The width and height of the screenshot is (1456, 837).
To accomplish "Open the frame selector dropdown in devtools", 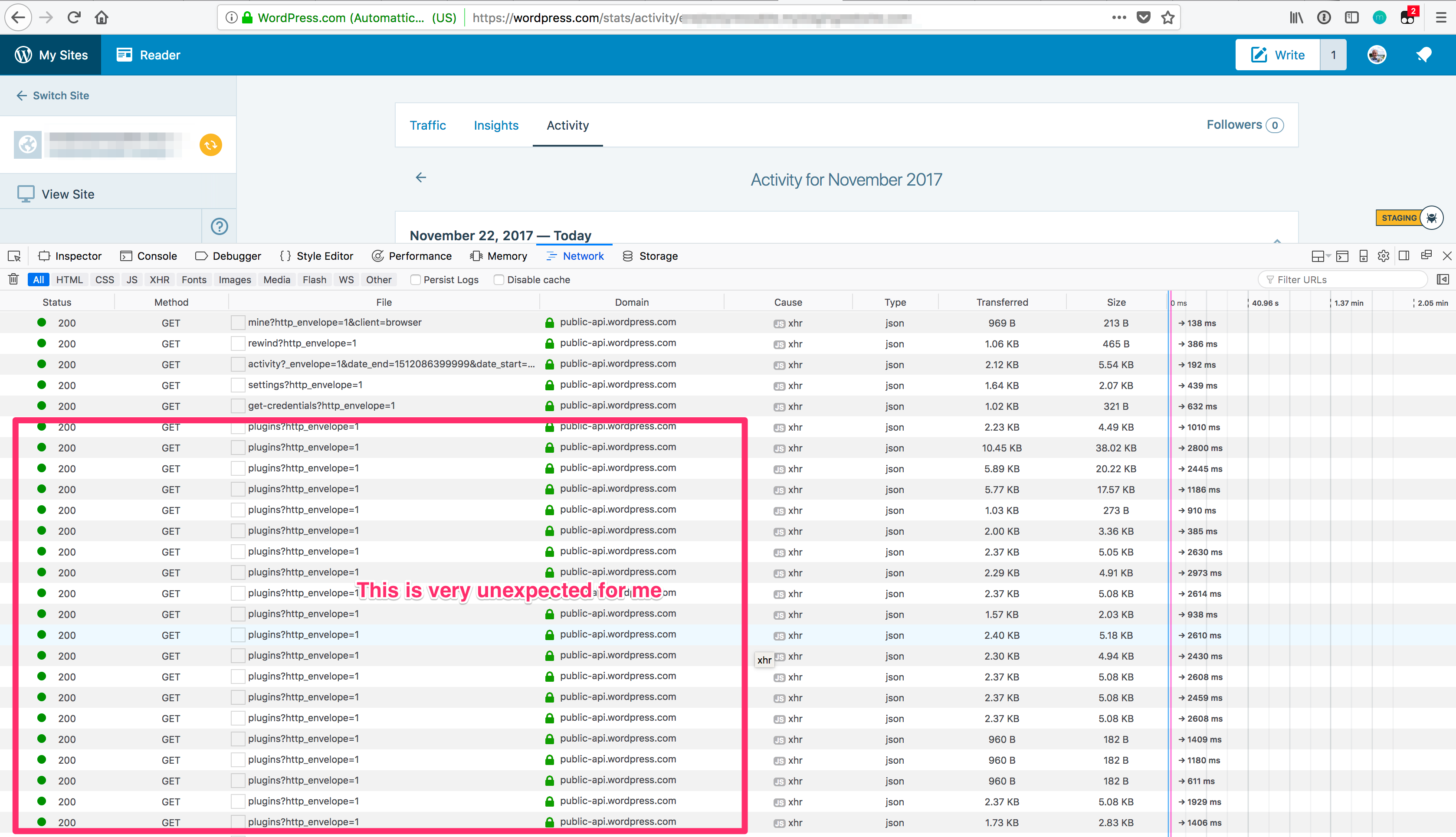I will [1320, 256].
